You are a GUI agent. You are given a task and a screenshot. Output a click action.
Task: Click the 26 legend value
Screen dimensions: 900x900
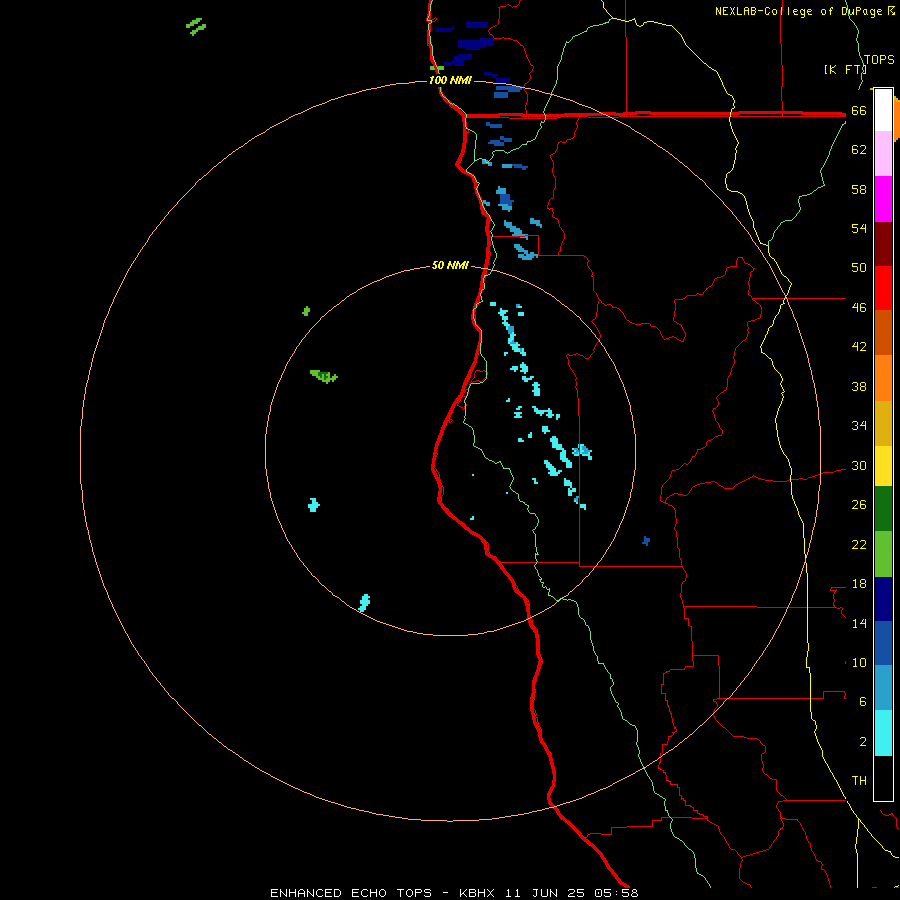coord(859,505)
